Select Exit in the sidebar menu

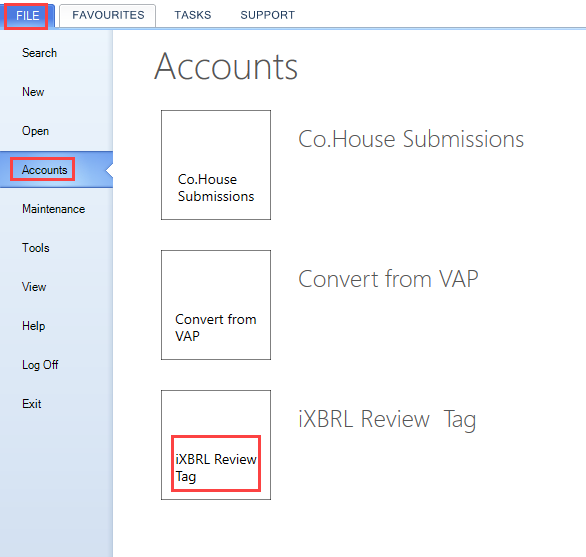point(32,404)
